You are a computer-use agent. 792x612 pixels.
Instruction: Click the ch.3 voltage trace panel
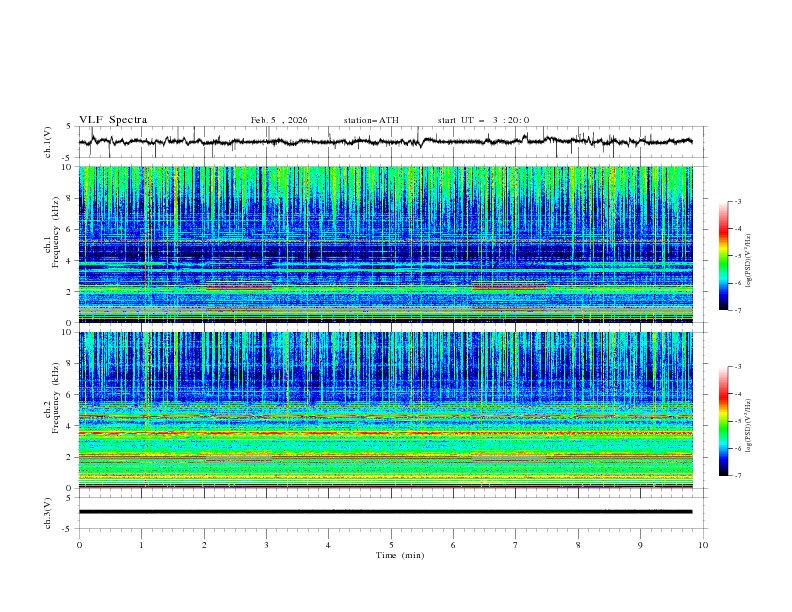click(x=392, y=513)
